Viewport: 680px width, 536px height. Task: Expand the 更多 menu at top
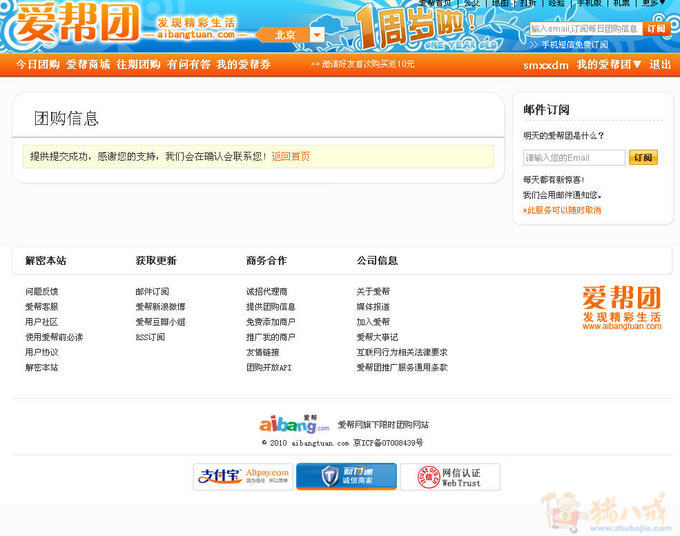(653, 3)
